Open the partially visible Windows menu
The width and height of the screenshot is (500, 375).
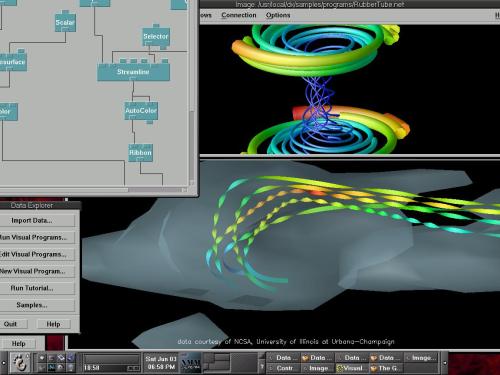coord(206,15)
